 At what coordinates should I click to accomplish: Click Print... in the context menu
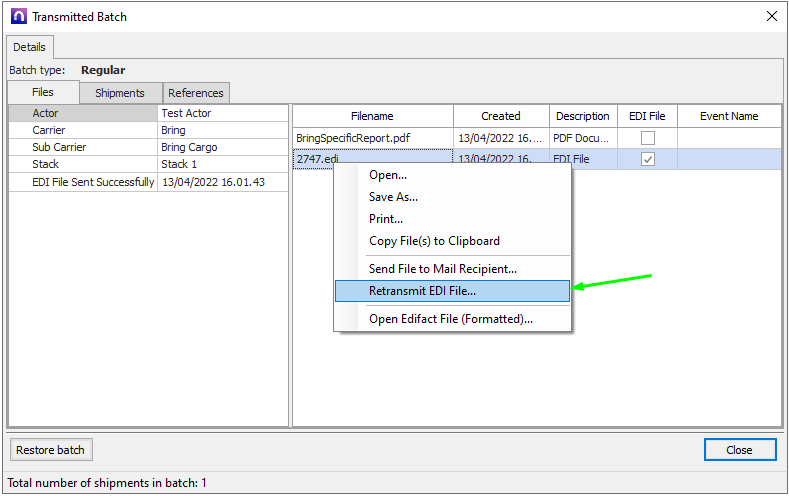click(386, 219)
